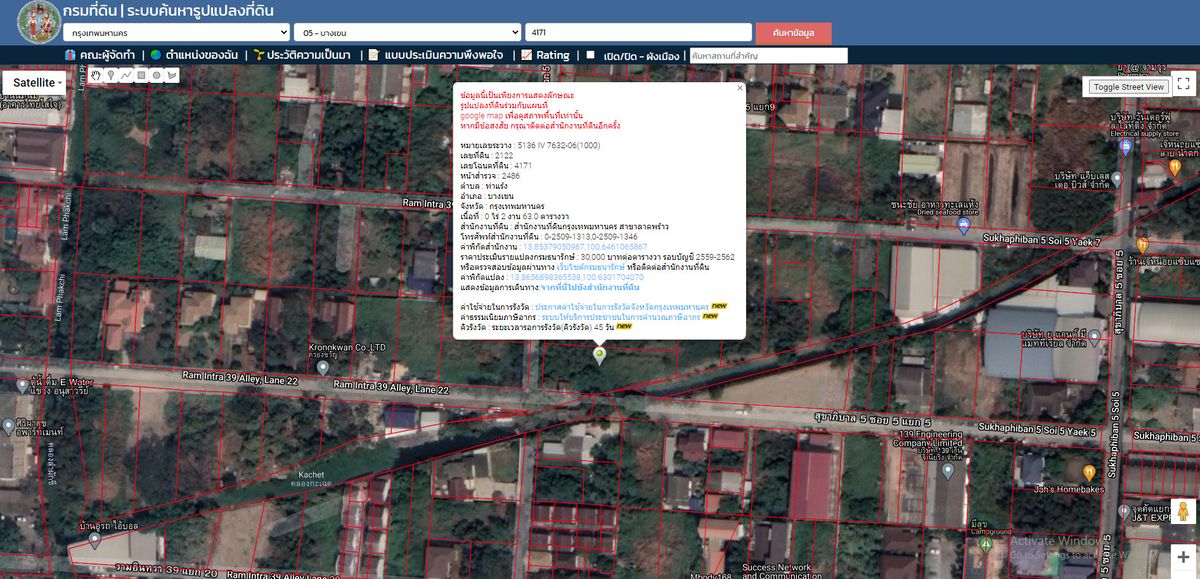Screen dimensions: 1200x579
Task: Close the land parcel info popup
Action: point(740,88)
